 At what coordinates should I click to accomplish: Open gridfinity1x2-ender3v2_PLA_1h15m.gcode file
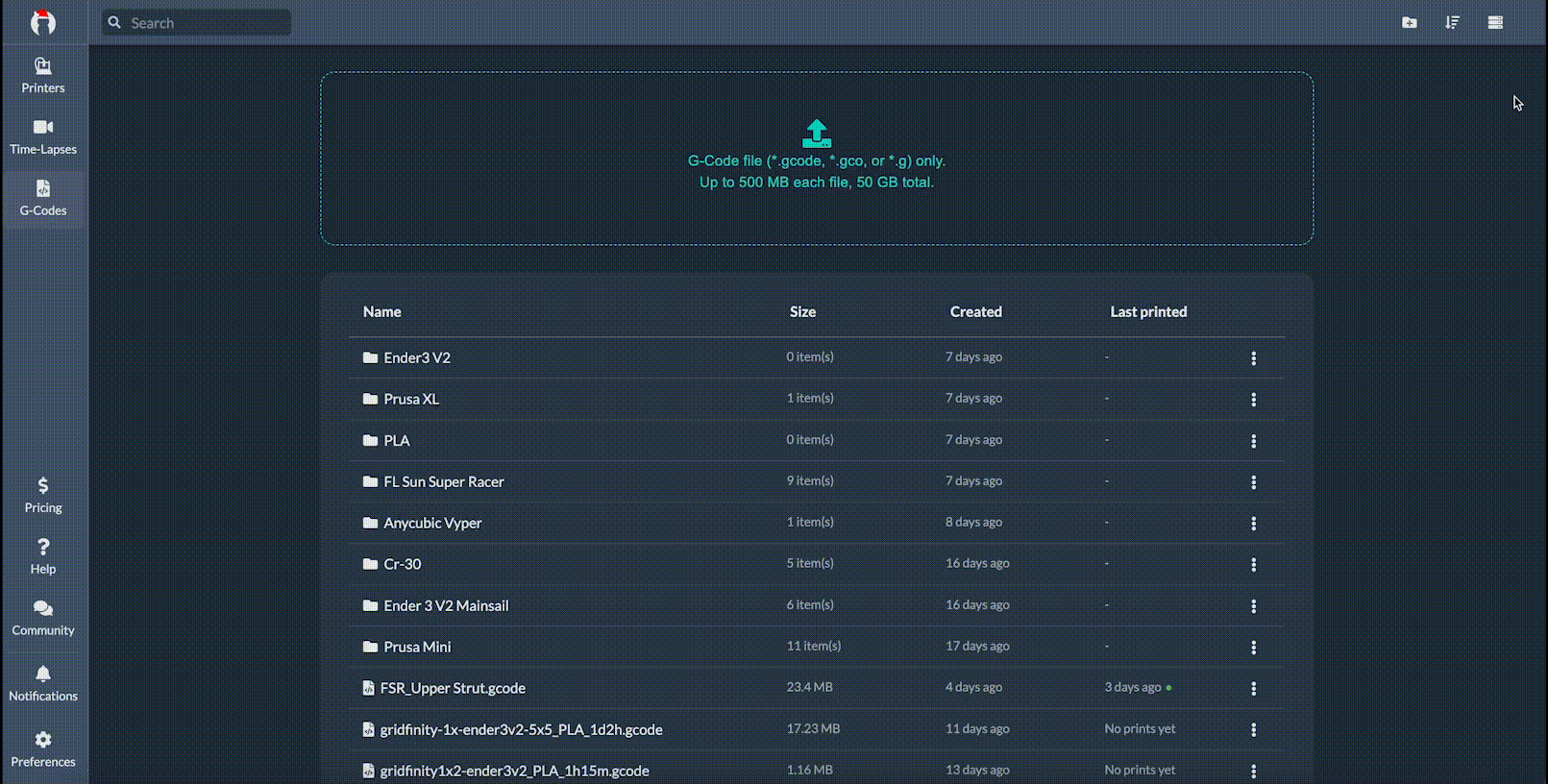point(514,771)
